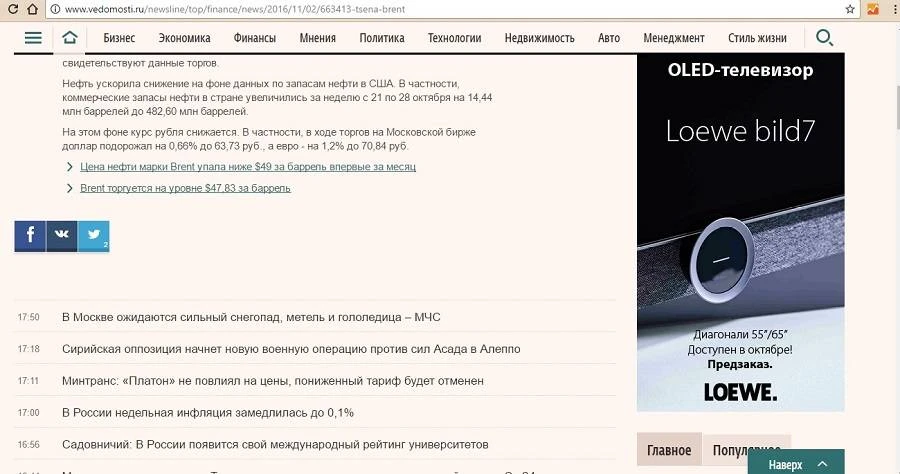The image size is (900, 474).
Task: Open news on Syrian opposition in Aleppo
Action: [291, 349]
